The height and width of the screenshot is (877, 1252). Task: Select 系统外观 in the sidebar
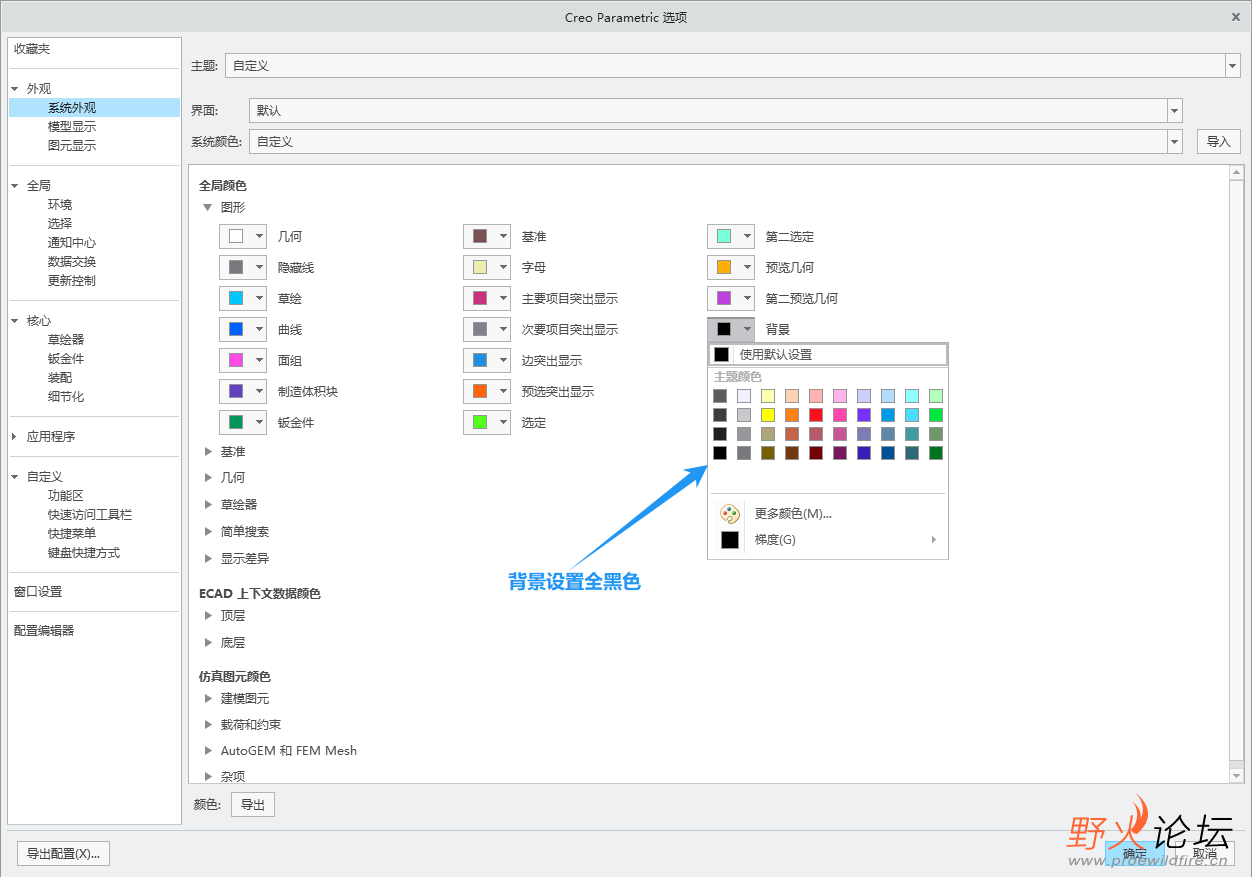pos(72,108)
